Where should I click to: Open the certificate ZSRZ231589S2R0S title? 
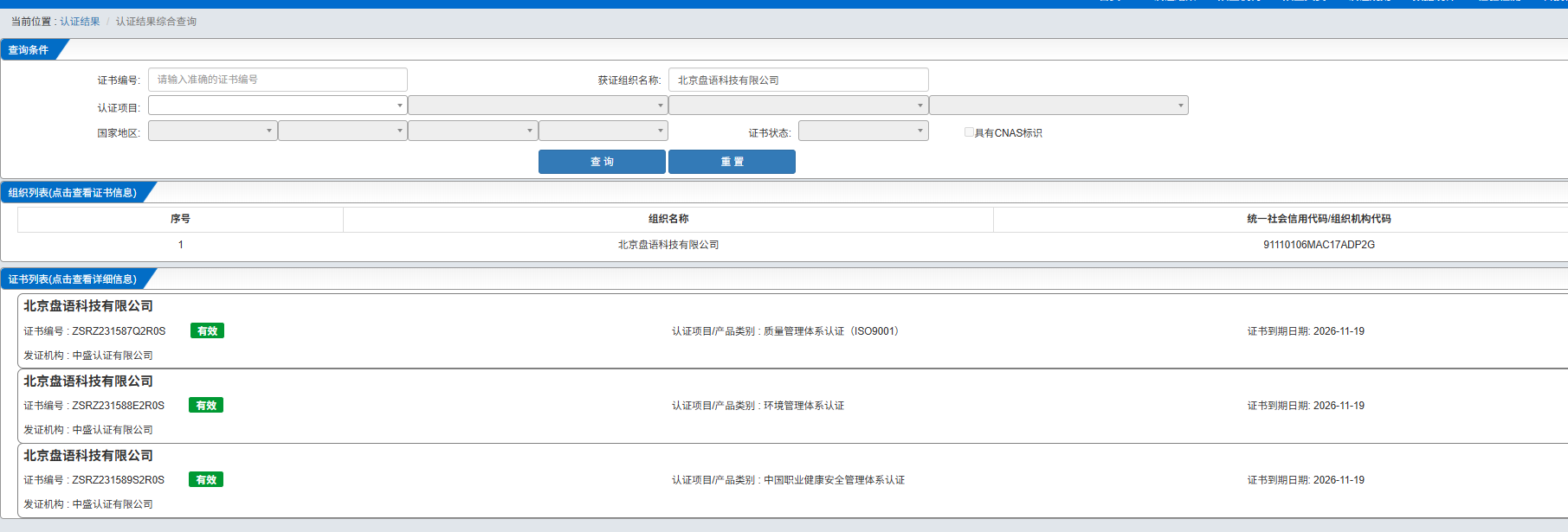tap(88, 456)
